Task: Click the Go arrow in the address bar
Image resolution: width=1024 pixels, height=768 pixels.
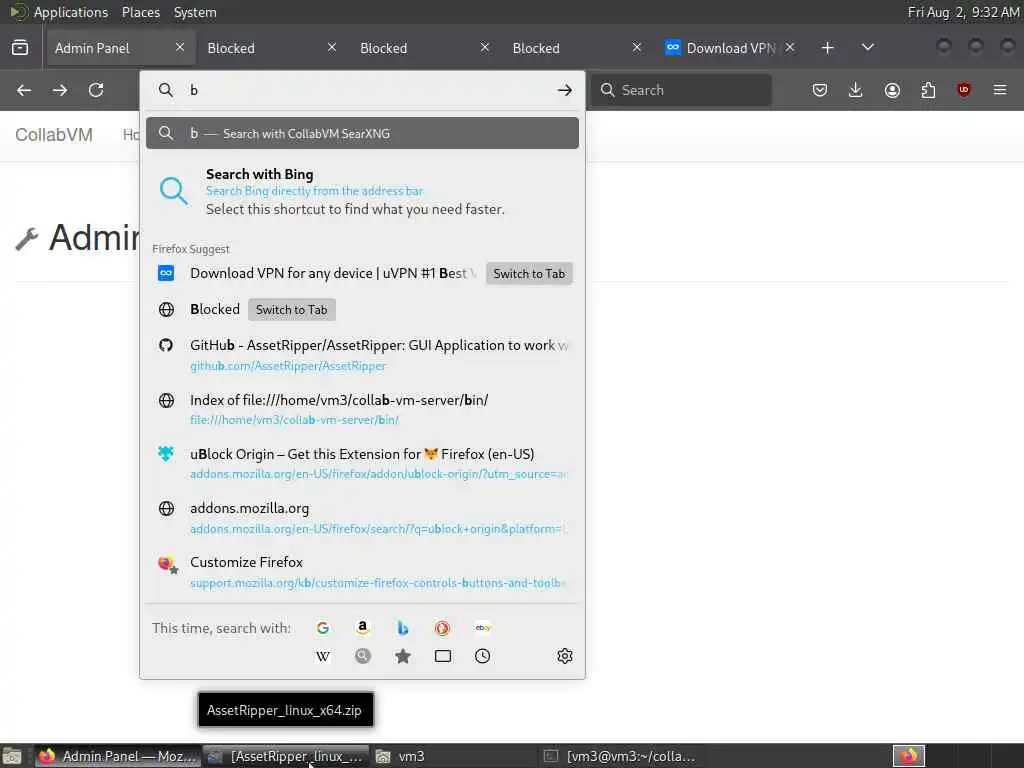Action: [565, 90]
